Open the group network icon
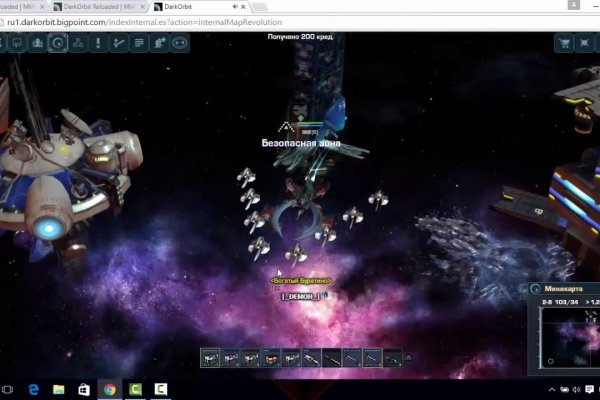 (x=79, y=43)
